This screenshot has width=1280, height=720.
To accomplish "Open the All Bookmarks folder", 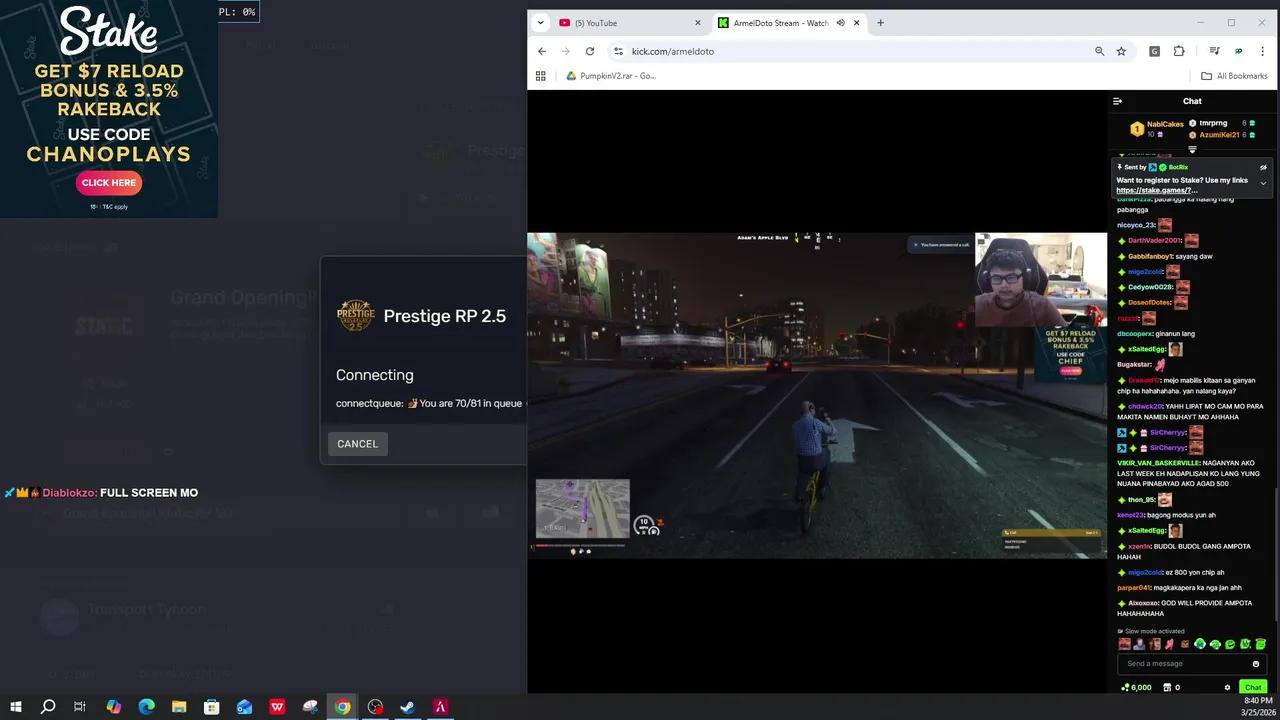I will pos(1234,76).
